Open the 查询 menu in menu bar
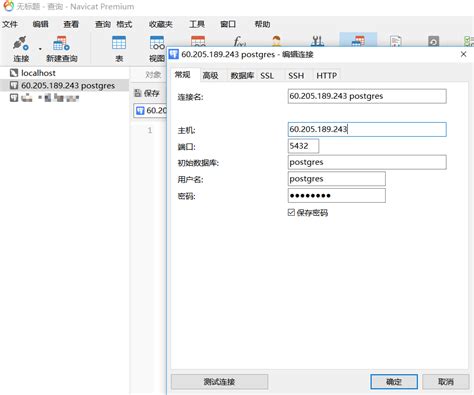Viewport: 474px width, 395px height. pos(103,24)
